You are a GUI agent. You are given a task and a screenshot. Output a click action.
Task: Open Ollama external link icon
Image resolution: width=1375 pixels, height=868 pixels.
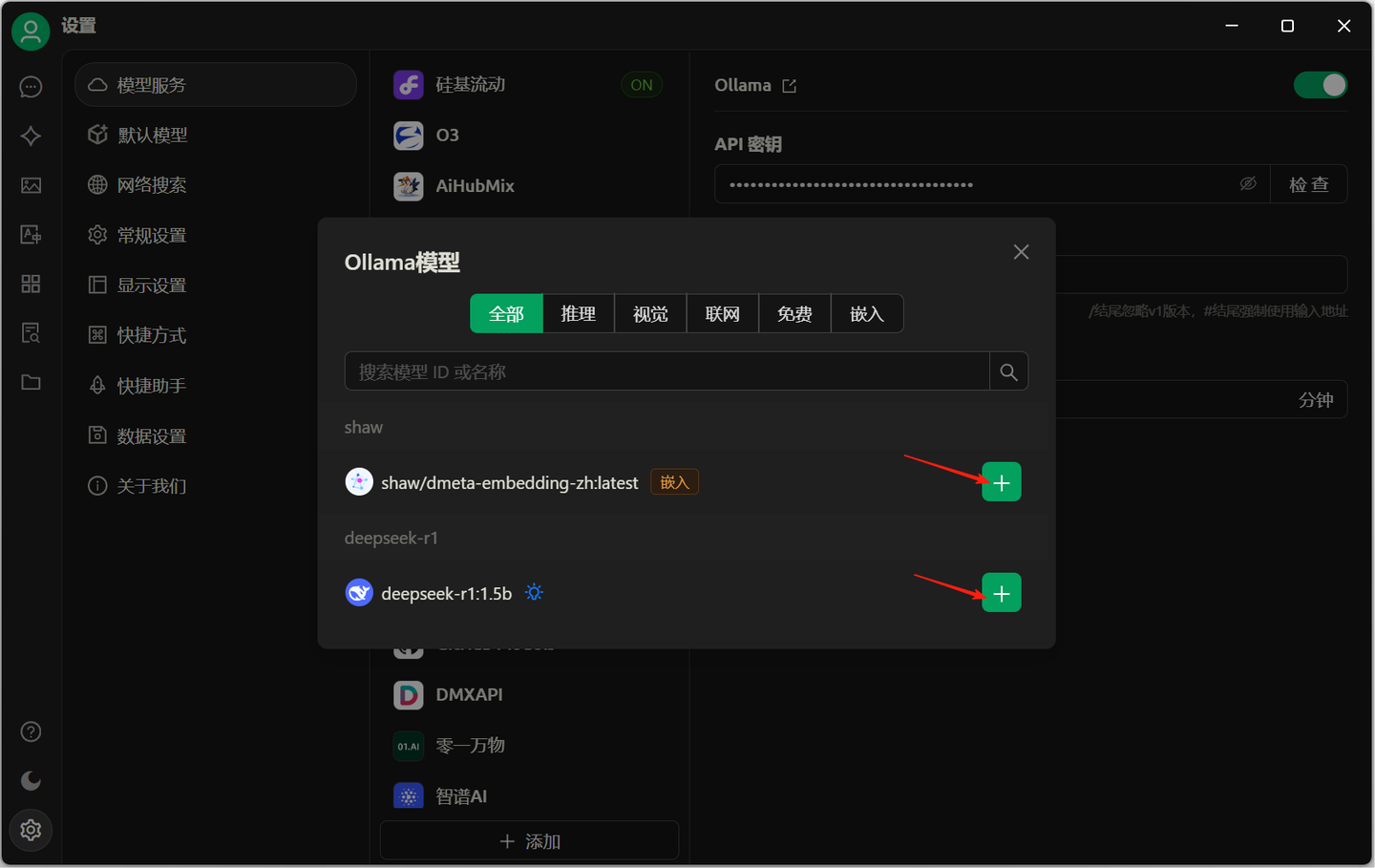789,86
